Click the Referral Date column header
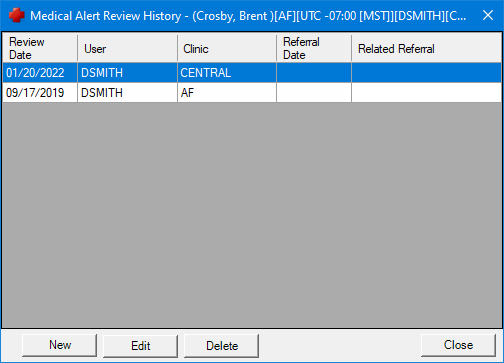The image size is (504, 363). point(314,48)
